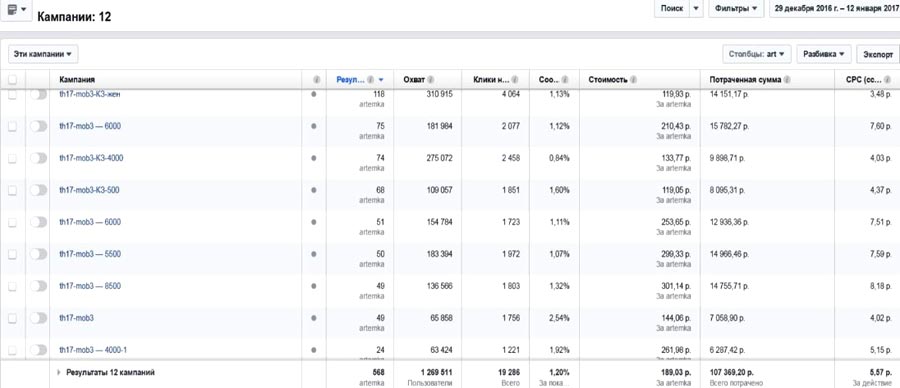Expand the Результаты 12 кампаний row

(59, 373)
